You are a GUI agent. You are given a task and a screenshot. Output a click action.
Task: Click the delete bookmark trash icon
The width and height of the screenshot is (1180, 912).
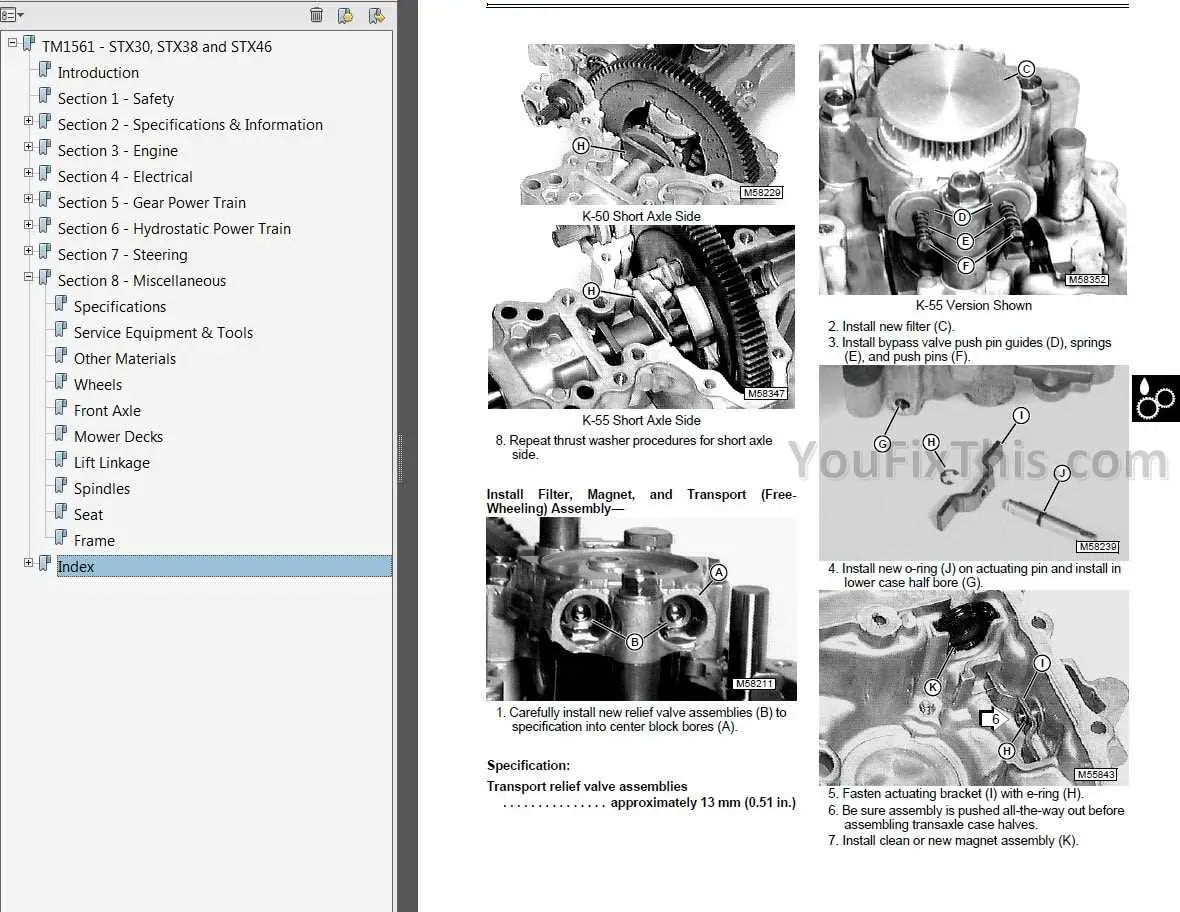click(317, 15)
